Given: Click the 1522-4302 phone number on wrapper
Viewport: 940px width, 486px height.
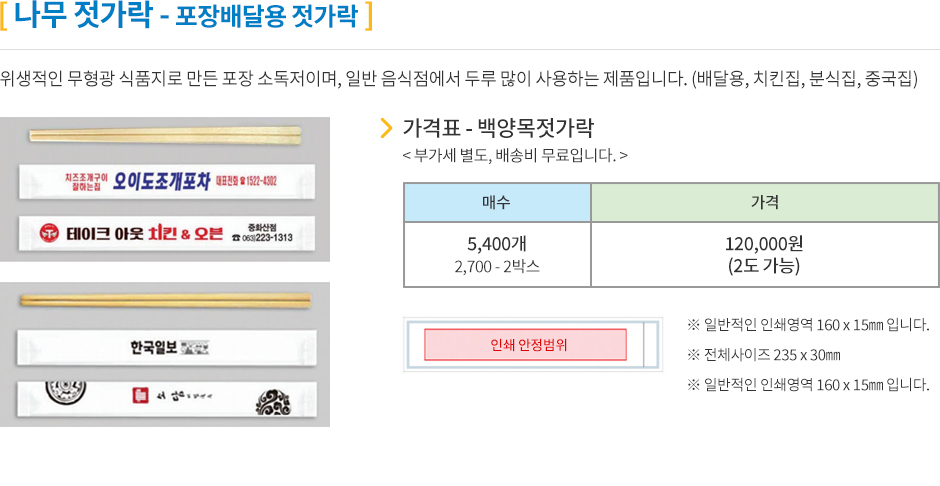Looking at the screenshot, I should coord(262,182).
